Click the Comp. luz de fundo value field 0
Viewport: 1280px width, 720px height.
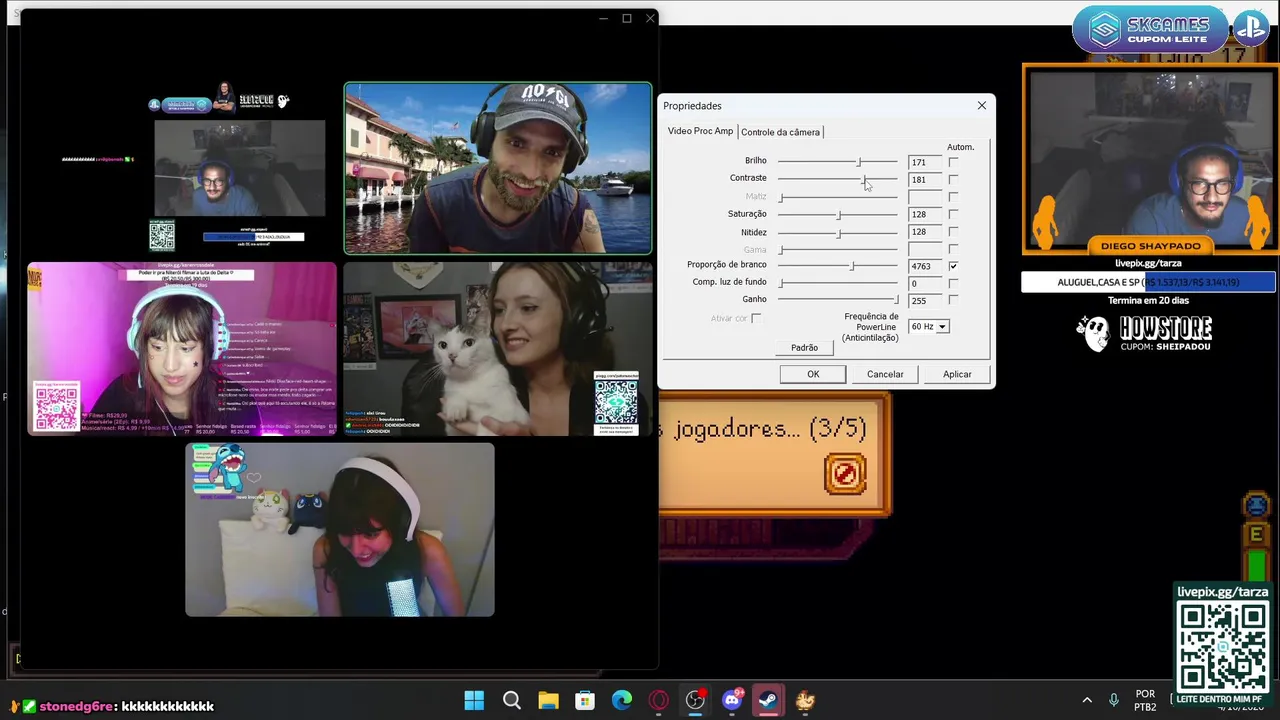click(x=925, y=283)
